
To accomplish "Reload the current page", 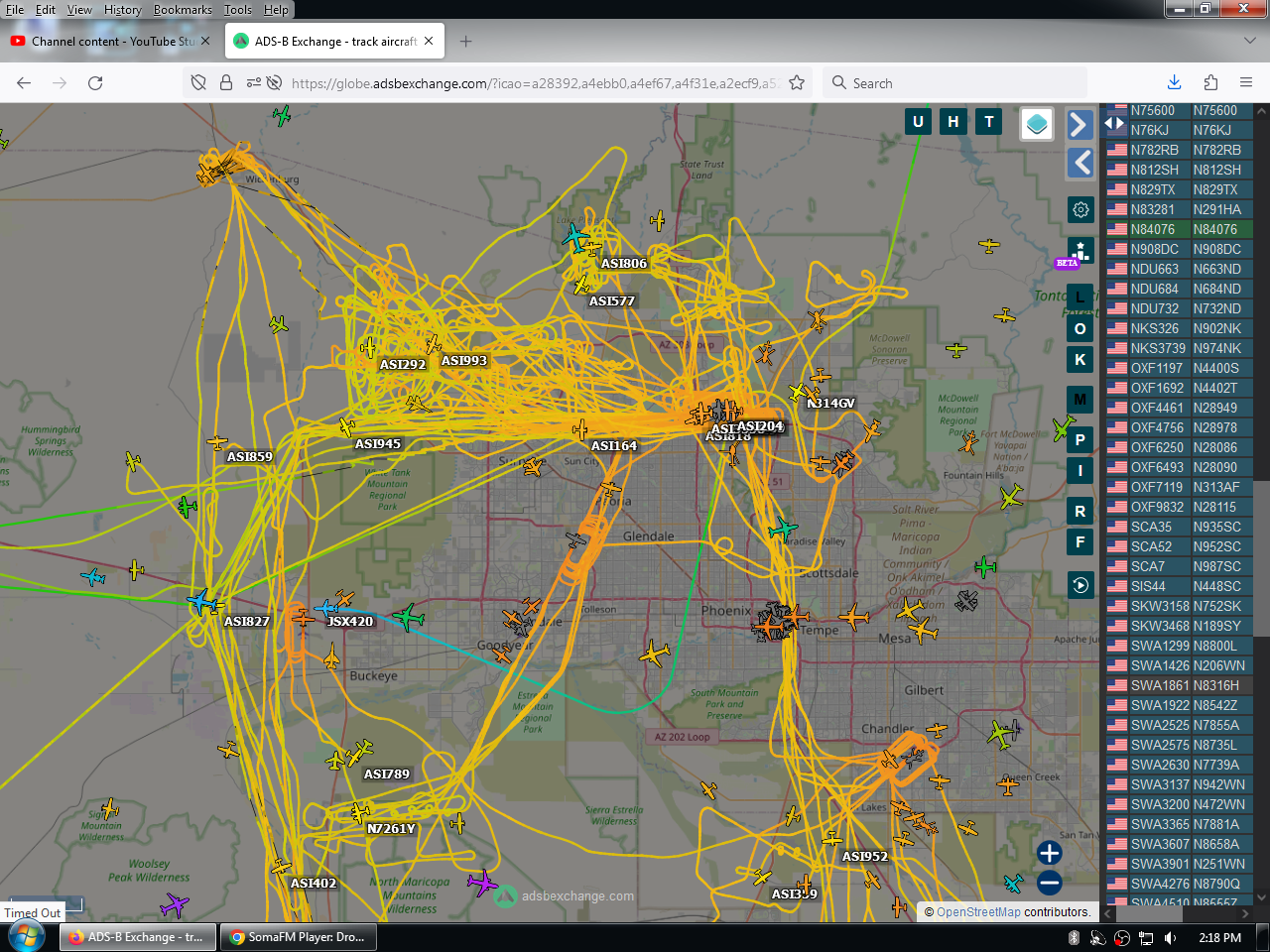I will [x=95, y=83].
